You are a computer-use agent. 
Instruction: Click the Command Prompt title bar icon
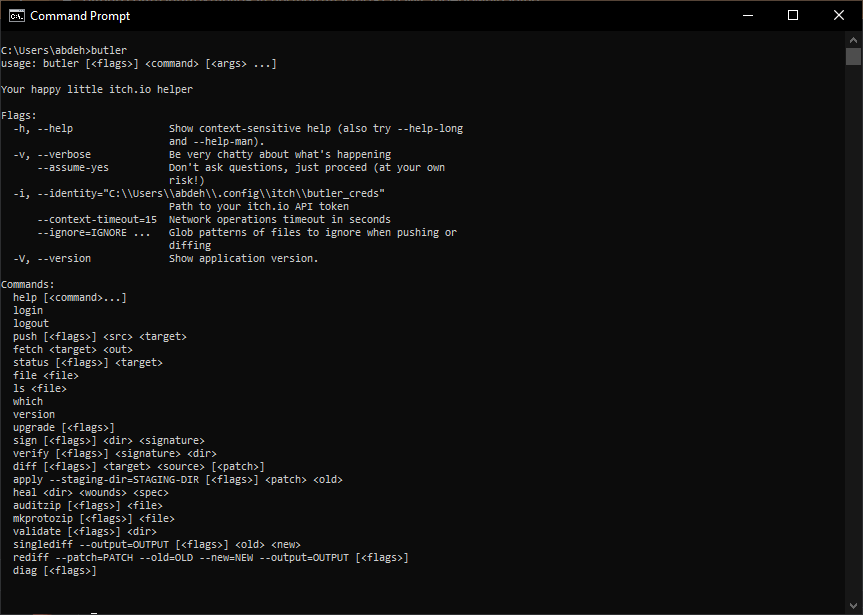pos(17,15)
